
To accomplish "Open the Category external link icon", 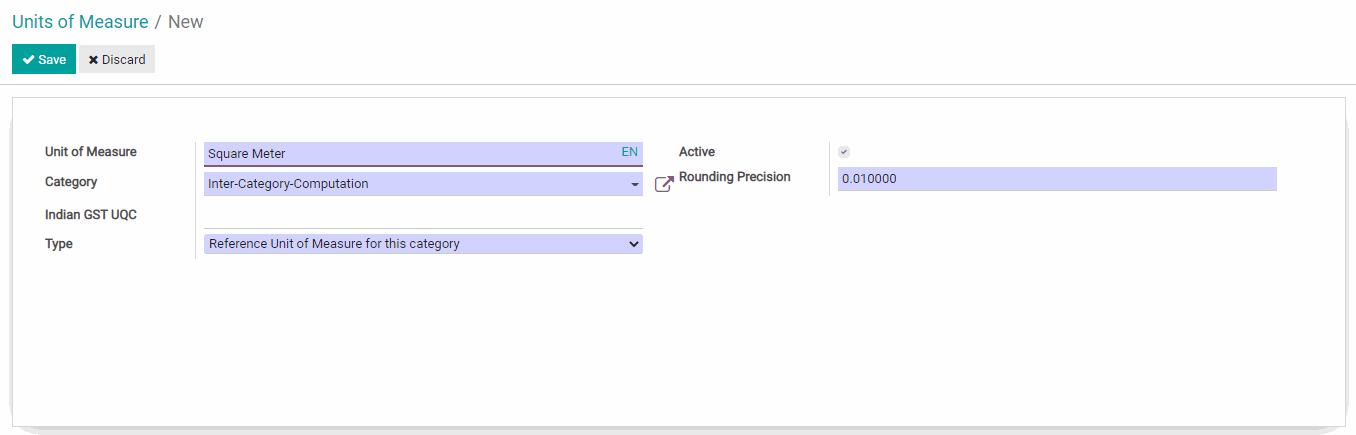I will pos(663,184).
